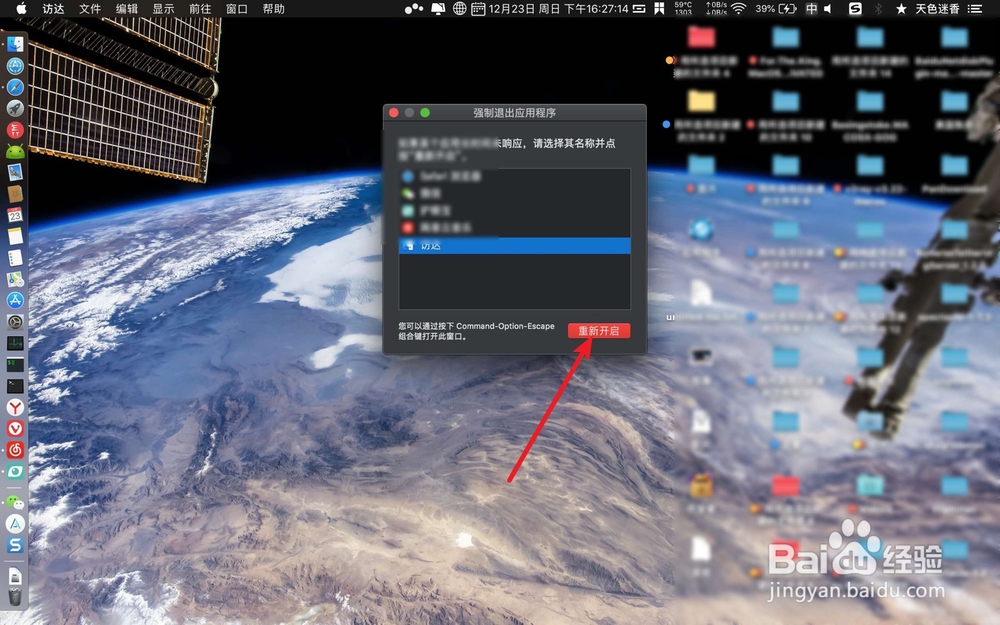Open WeChat from the Dock
This screenshot has height=625, width=1000.
pos(15,503)
